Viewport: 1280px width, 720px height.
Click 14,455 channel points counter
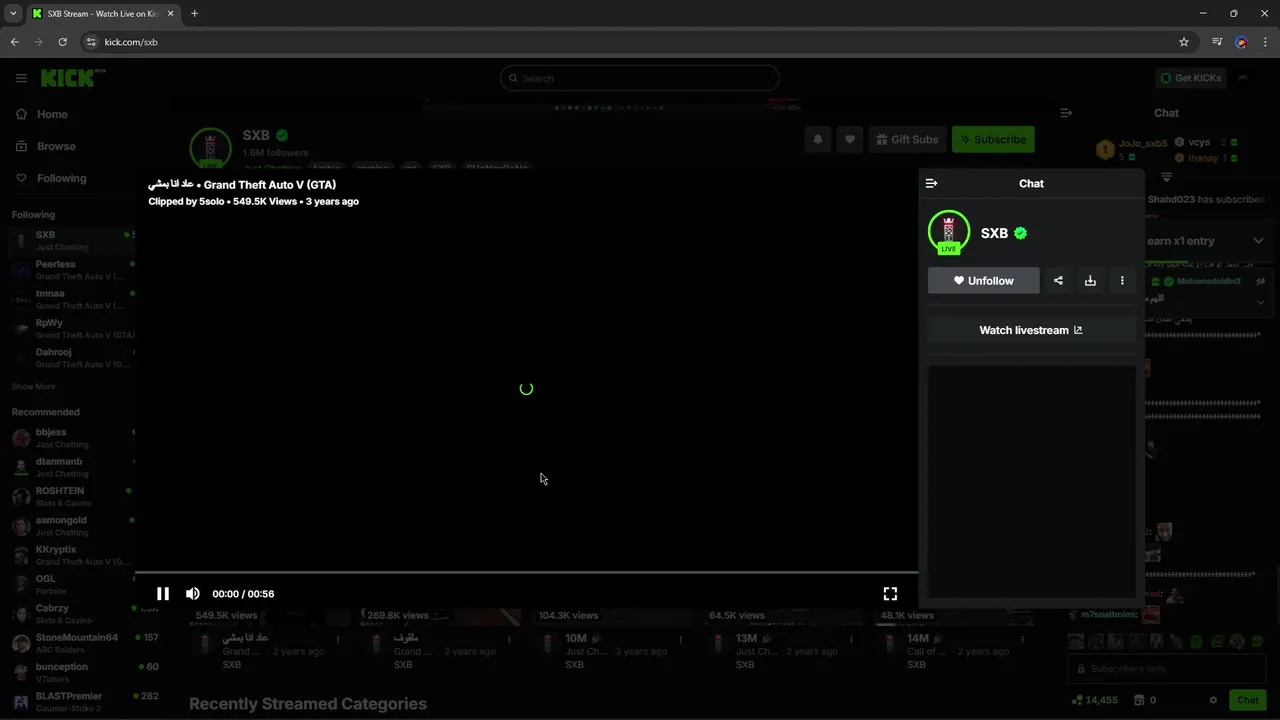click(x=1094, y=700)
